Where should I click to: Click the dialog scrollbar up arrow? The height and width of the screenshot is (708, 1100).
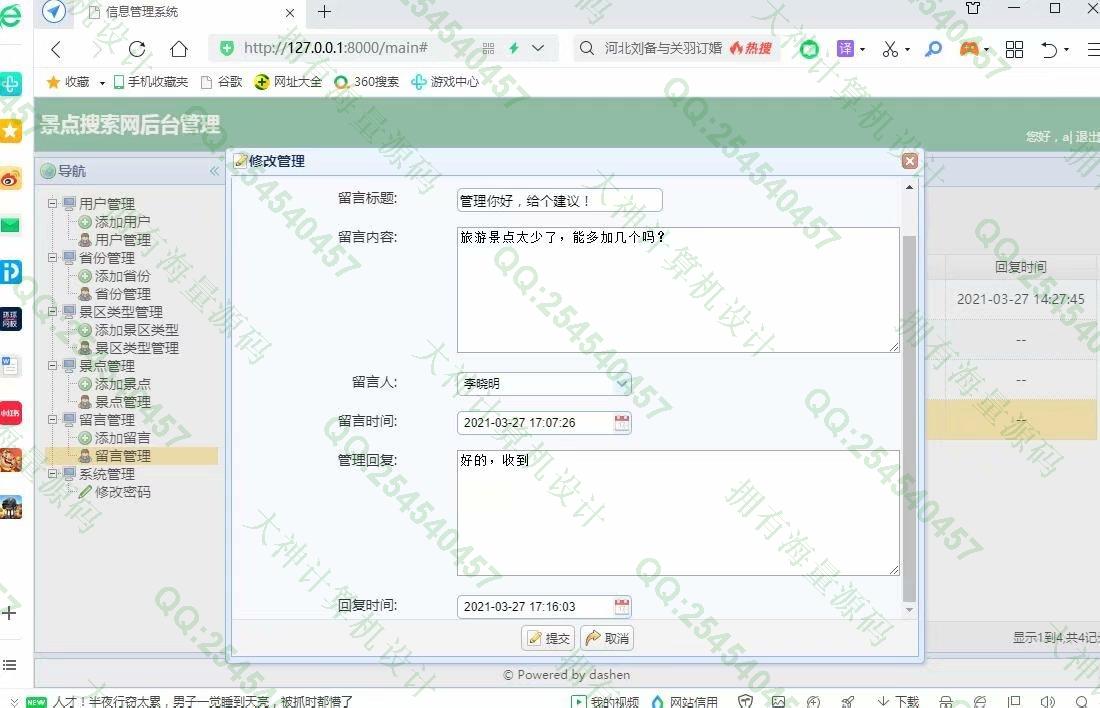(909, 187)
